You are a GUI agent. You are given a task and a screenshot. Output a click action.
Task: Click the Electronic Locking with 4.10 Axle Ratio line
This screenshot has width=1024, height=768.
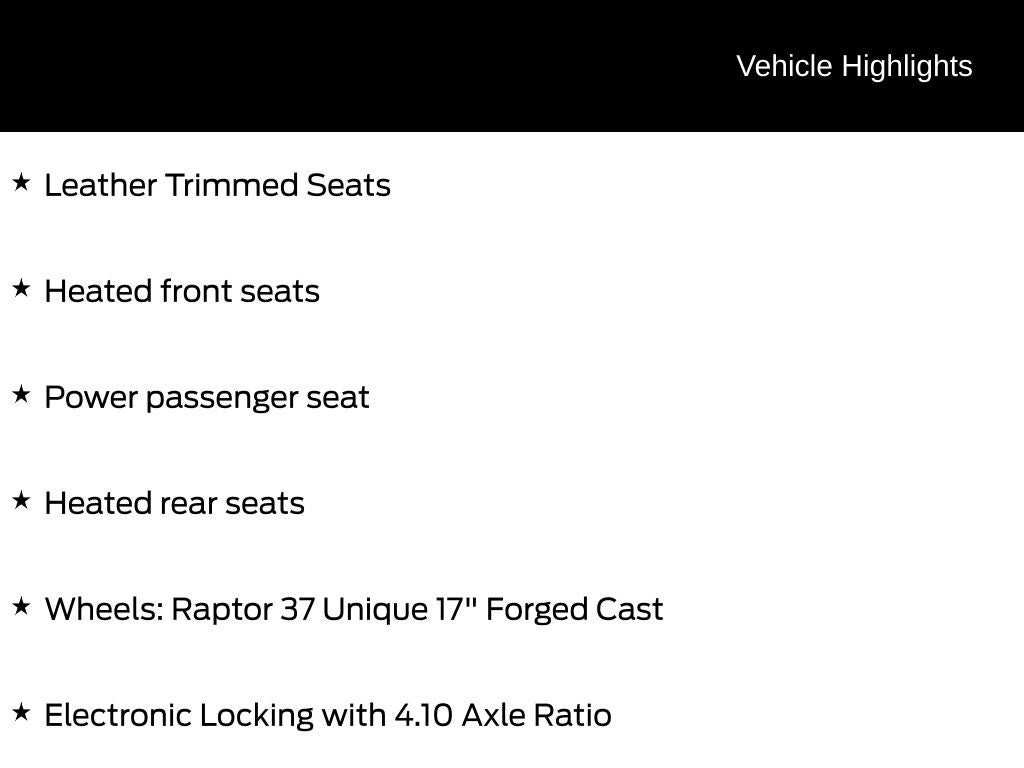tap(328, 715)
